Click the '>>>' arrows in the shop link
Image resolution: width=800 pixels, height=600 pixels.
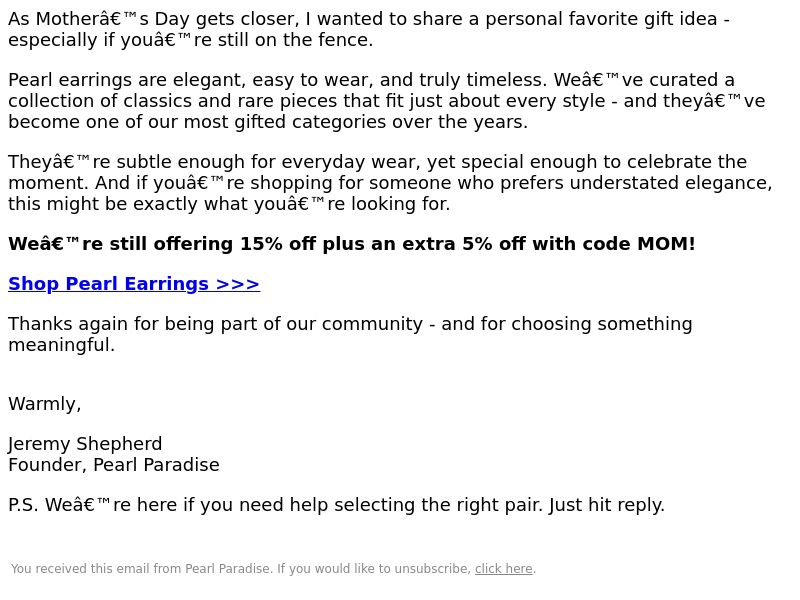click(238, 284)
